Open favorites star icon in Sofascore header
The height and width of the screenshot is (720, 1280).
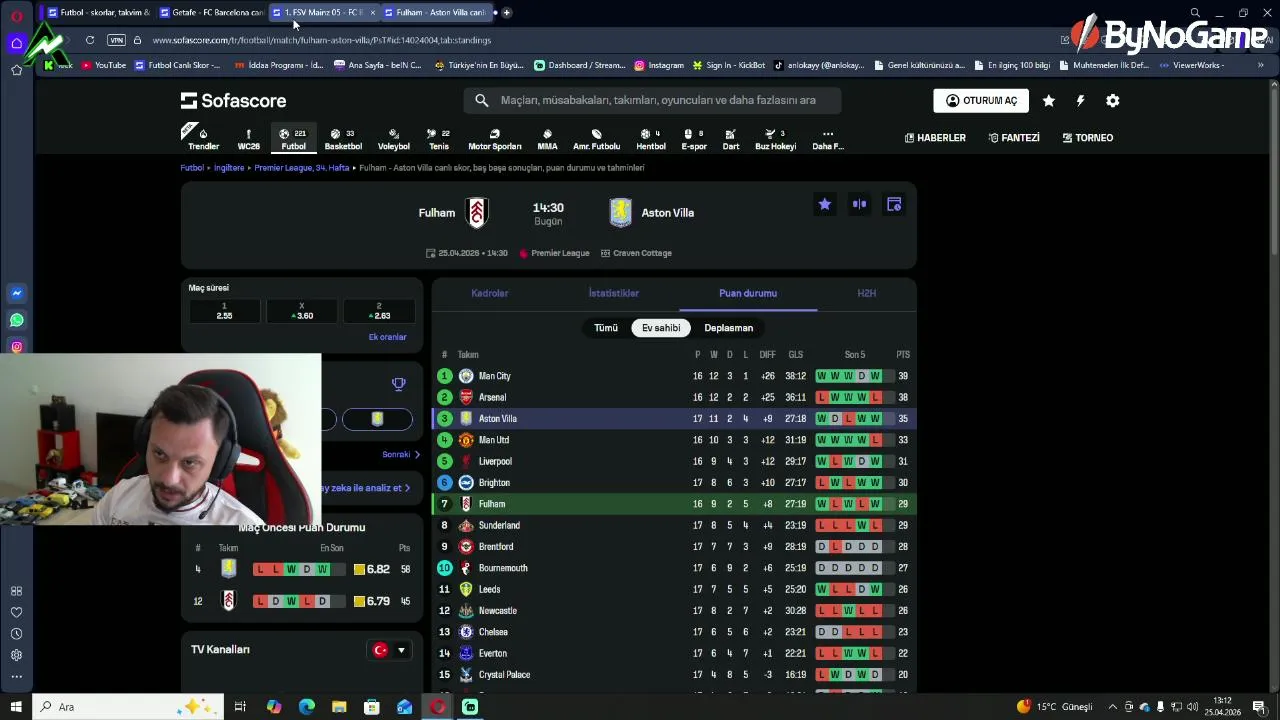coord(1048,101)
